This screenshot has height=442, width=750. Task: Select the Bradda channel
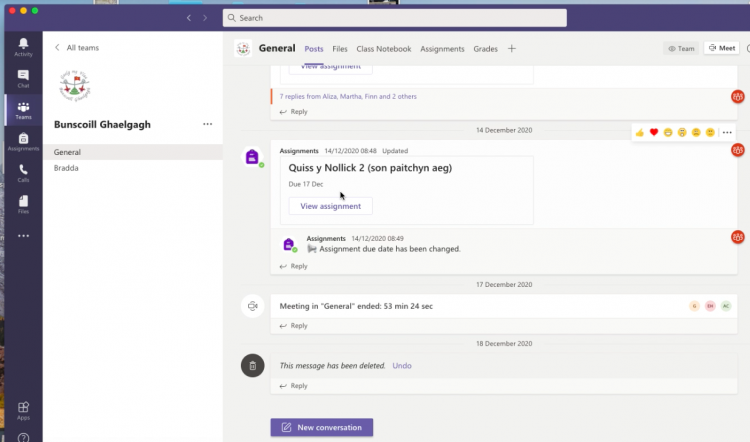click(132, 168)
